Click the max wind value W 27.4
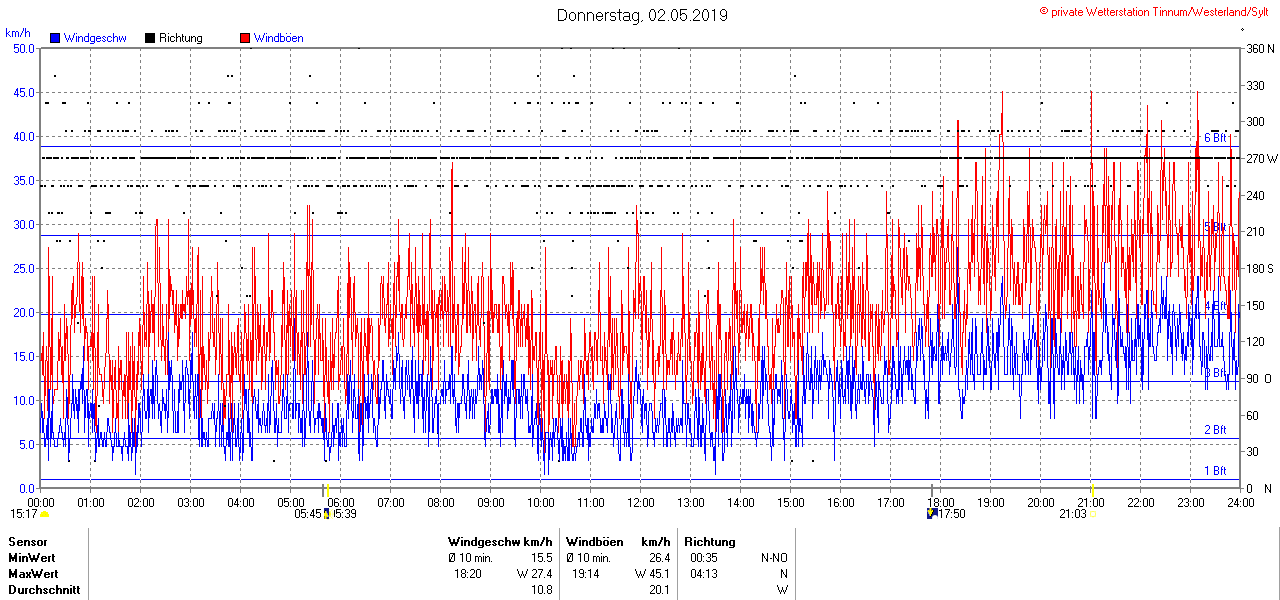 click(x=535, y=574)
